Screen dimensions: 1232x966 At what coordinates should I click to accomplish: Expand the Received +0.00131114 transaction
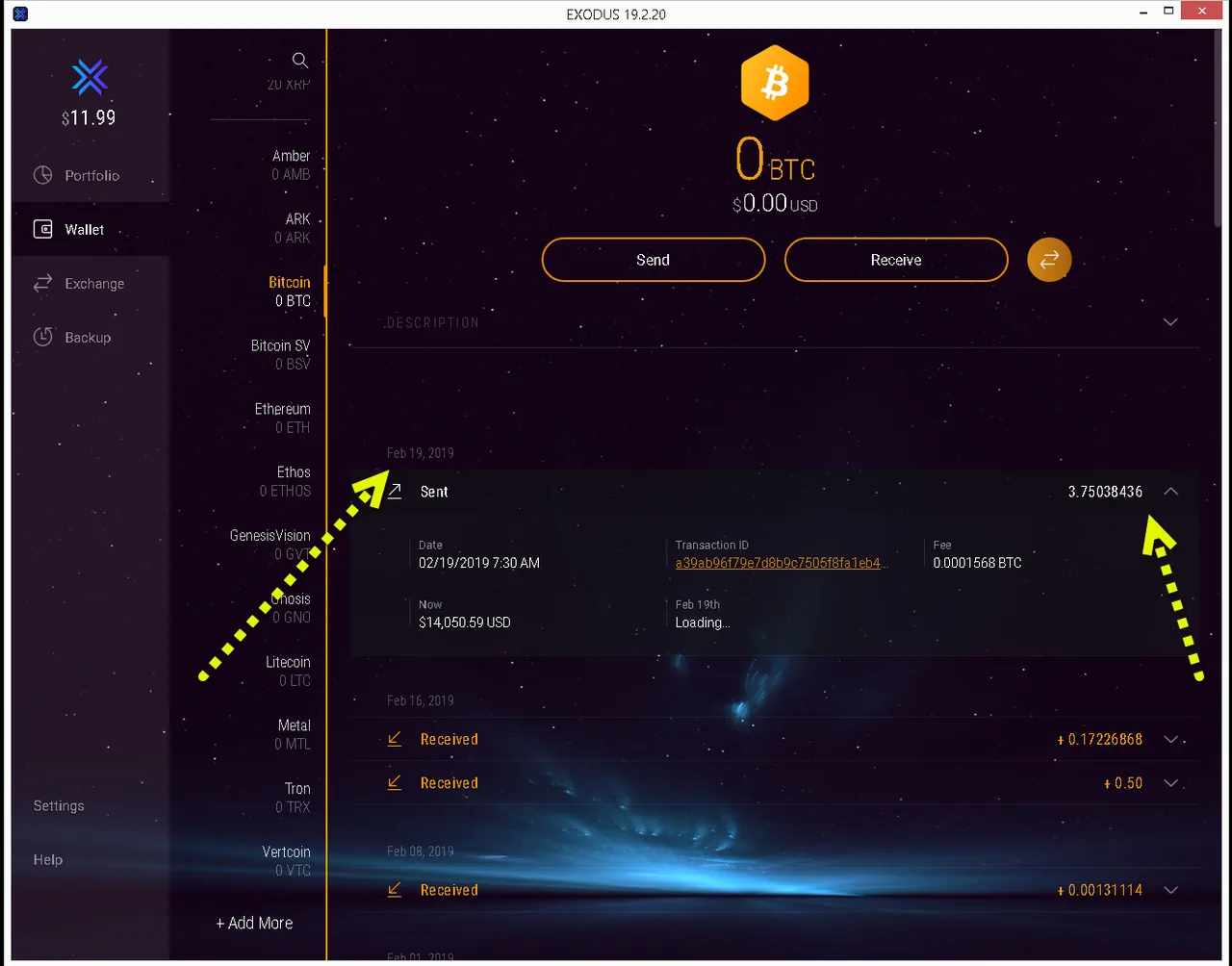pos(1170,890)
